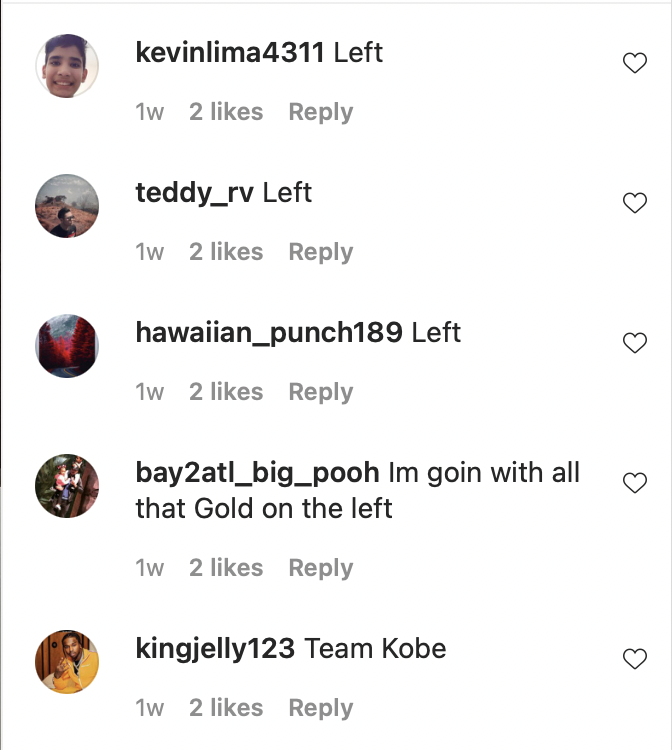This screenshot has width=672, height=750.
Task: View hawaiian_punch189's profile photo
Action: click(x=67, y=346)
